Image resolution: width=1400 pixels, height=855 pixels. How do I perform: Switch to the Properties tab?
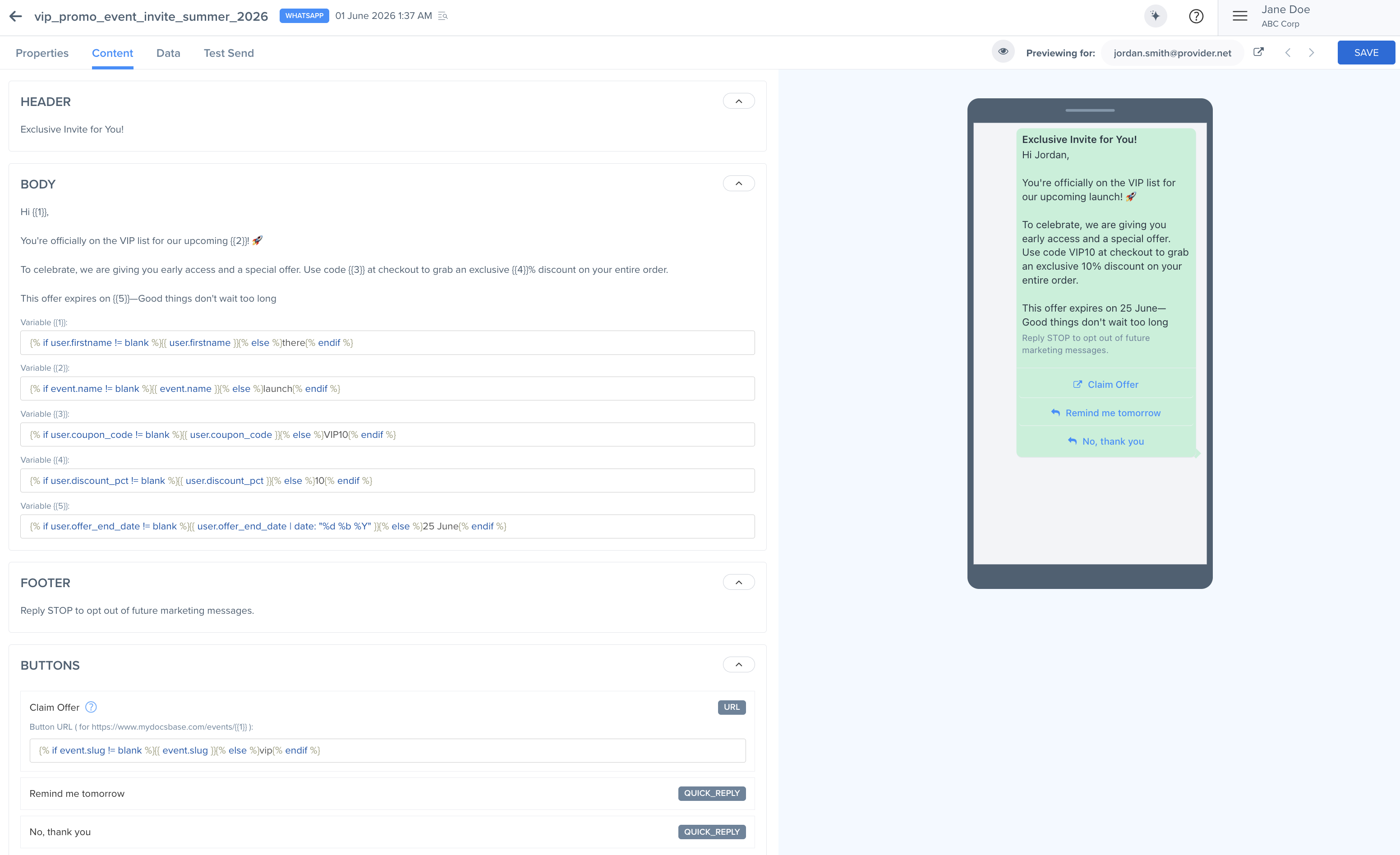[x=42, y=53]
